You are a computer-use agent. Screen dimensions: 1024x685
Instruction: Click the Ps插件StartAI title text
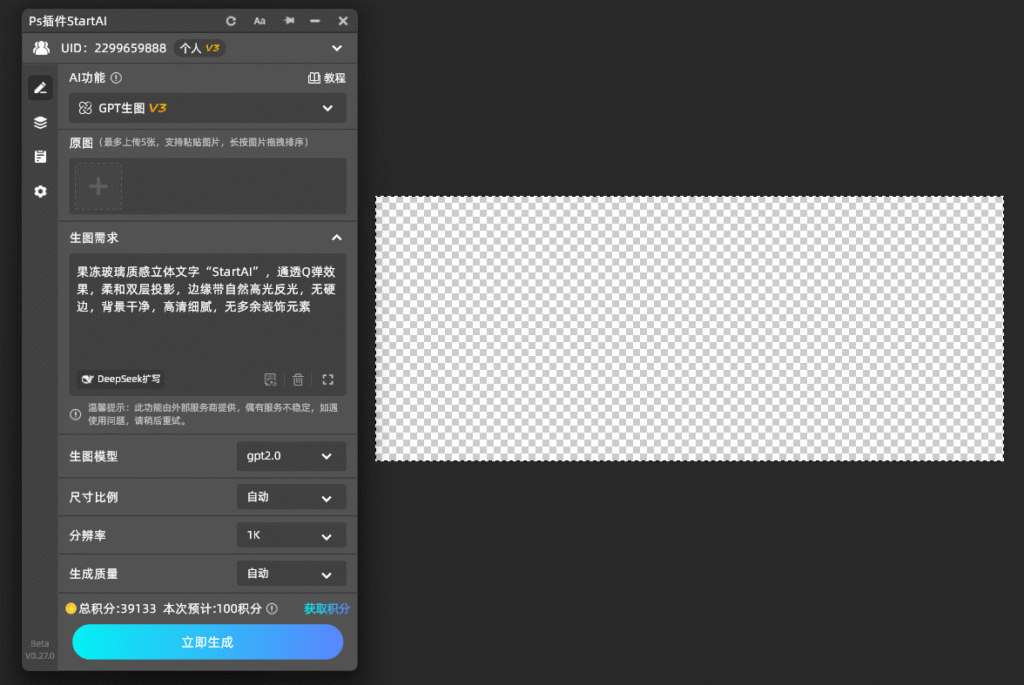[67, 21]
